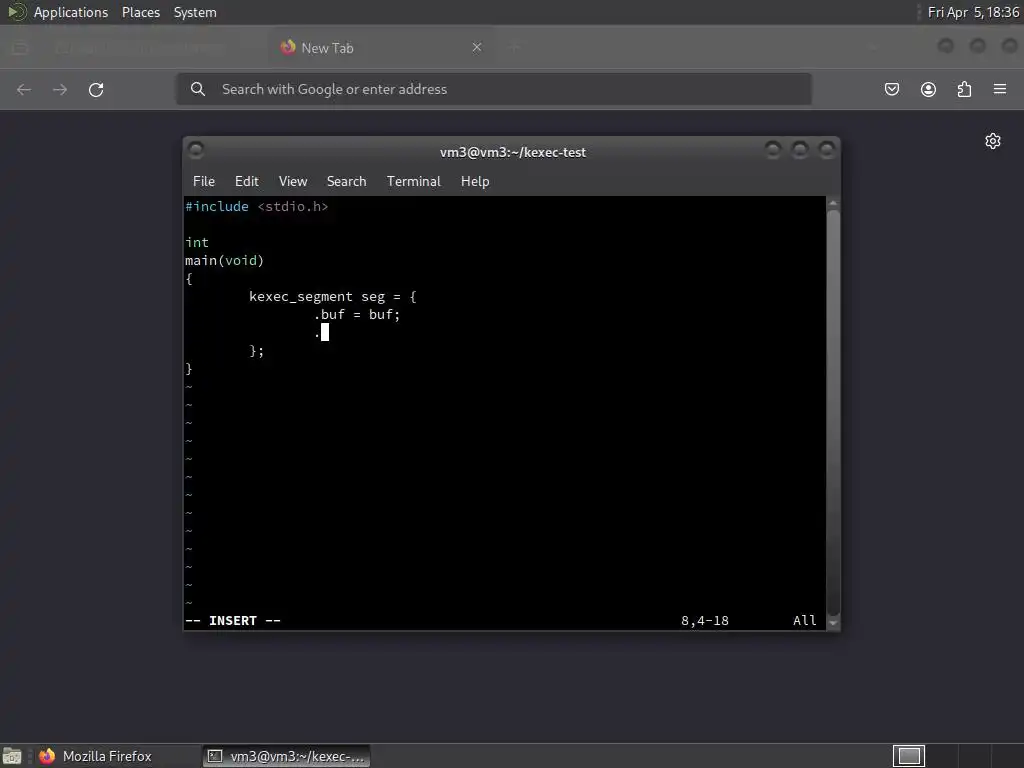Save page to Pocket

point(891,89)
